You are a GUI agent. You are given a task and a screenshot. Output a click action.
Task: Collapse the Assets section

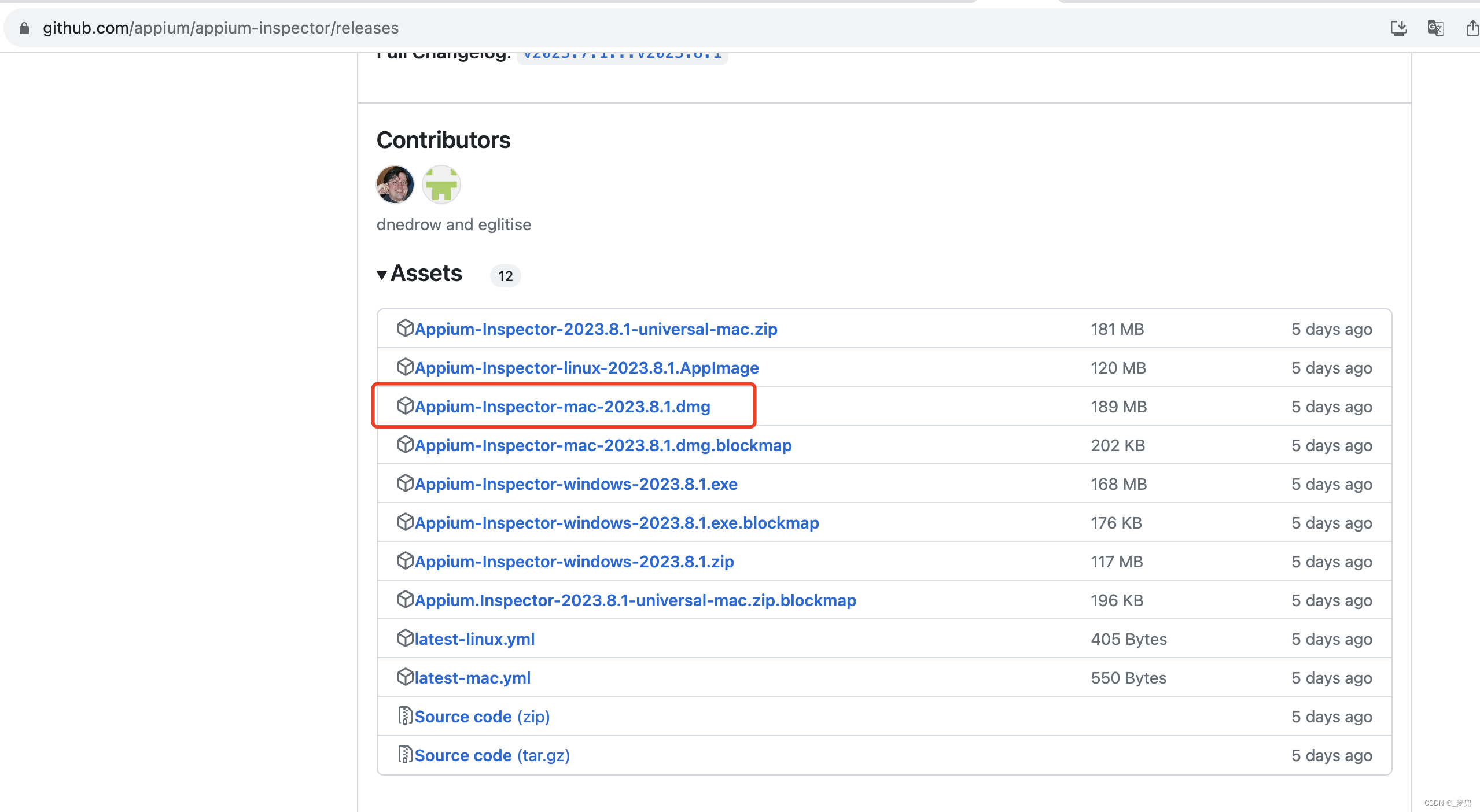tap(382, 275)
